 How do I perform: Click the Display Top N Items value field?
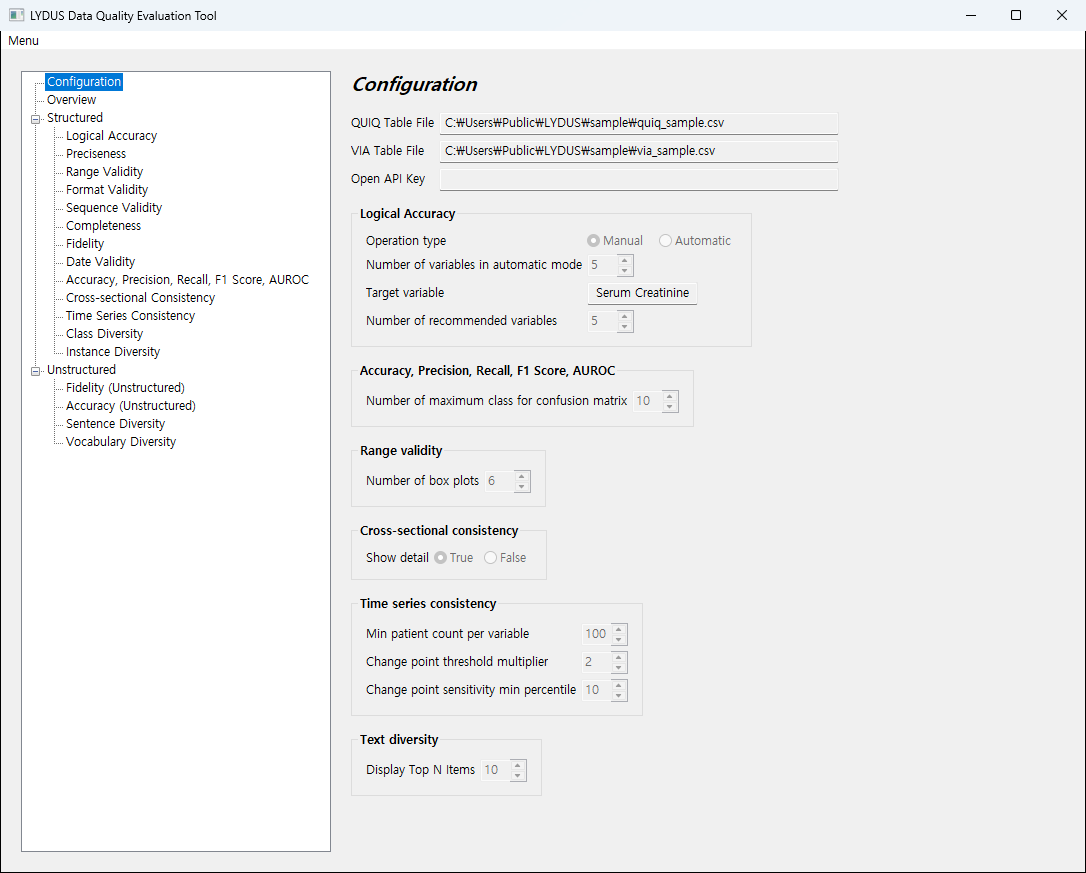497,770
